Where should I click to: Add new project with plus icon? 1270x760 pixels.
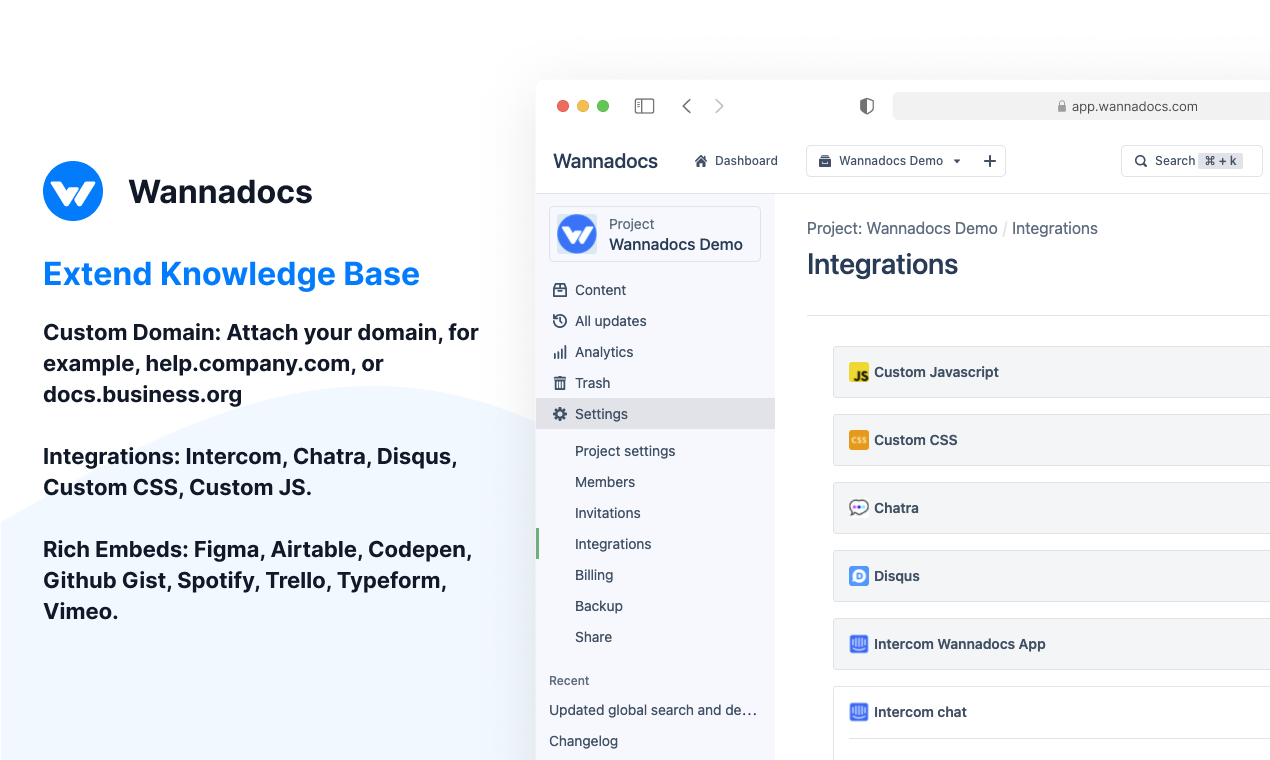coord(990,161)
